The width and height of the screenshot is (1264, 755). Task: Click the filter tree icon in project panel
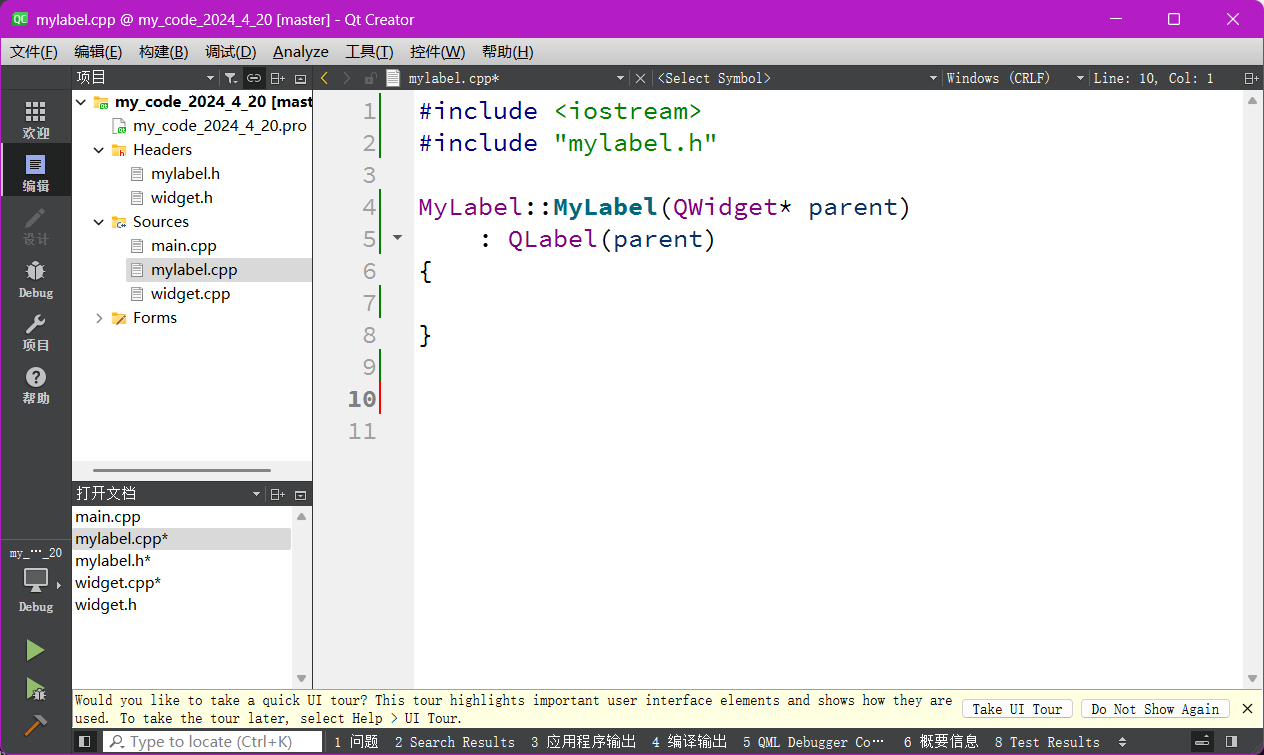coord(230,78)
